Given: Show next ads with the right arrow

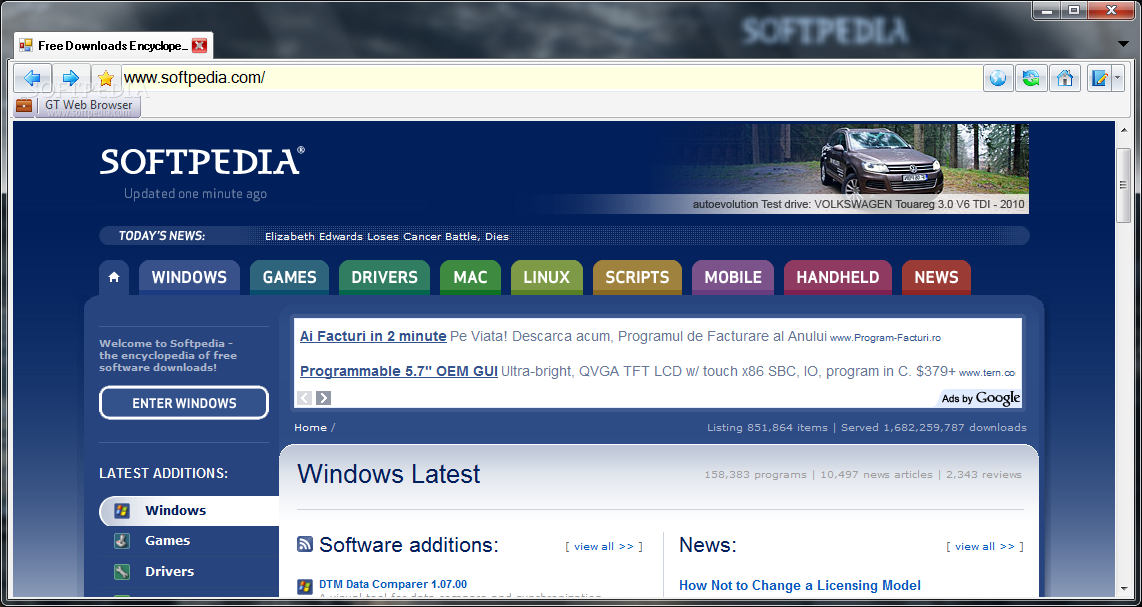Looking at the screenshot, I should 323,398.
